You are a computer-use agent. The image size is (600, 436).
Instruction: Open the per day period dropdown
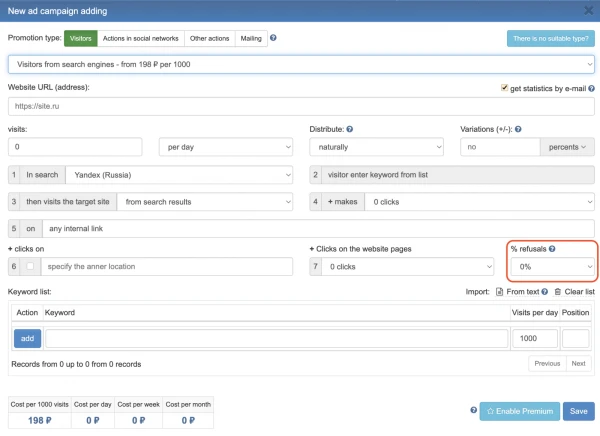click(226, 147)
